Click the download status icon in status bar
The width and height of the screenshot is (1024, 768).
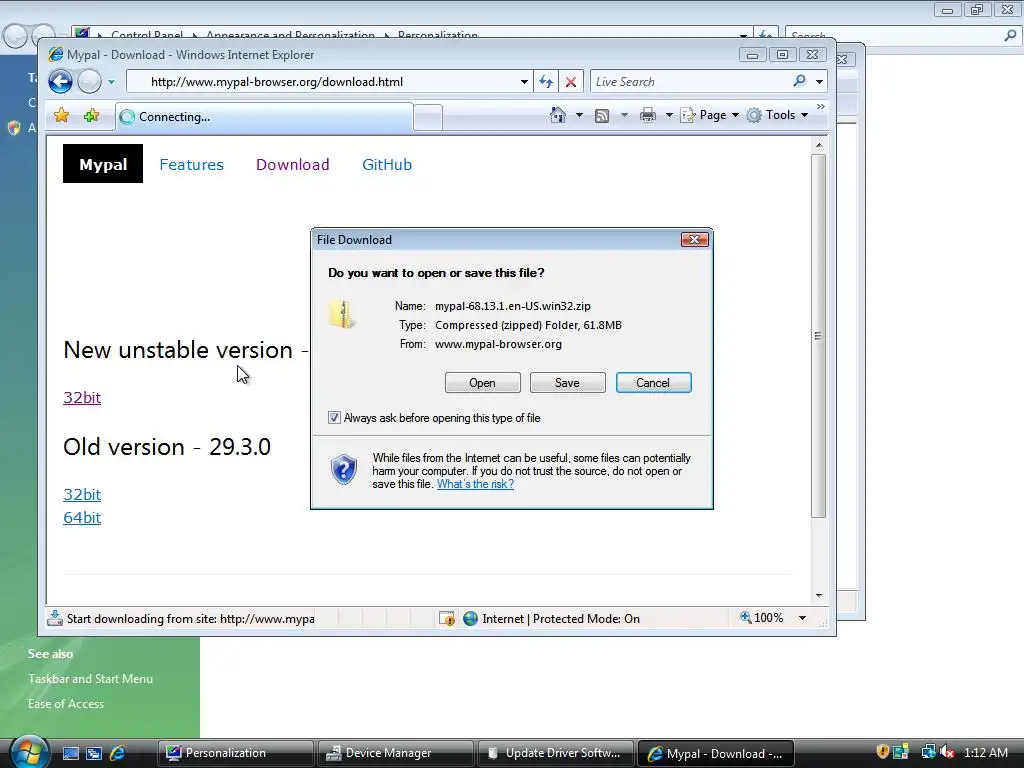(55, 618)
